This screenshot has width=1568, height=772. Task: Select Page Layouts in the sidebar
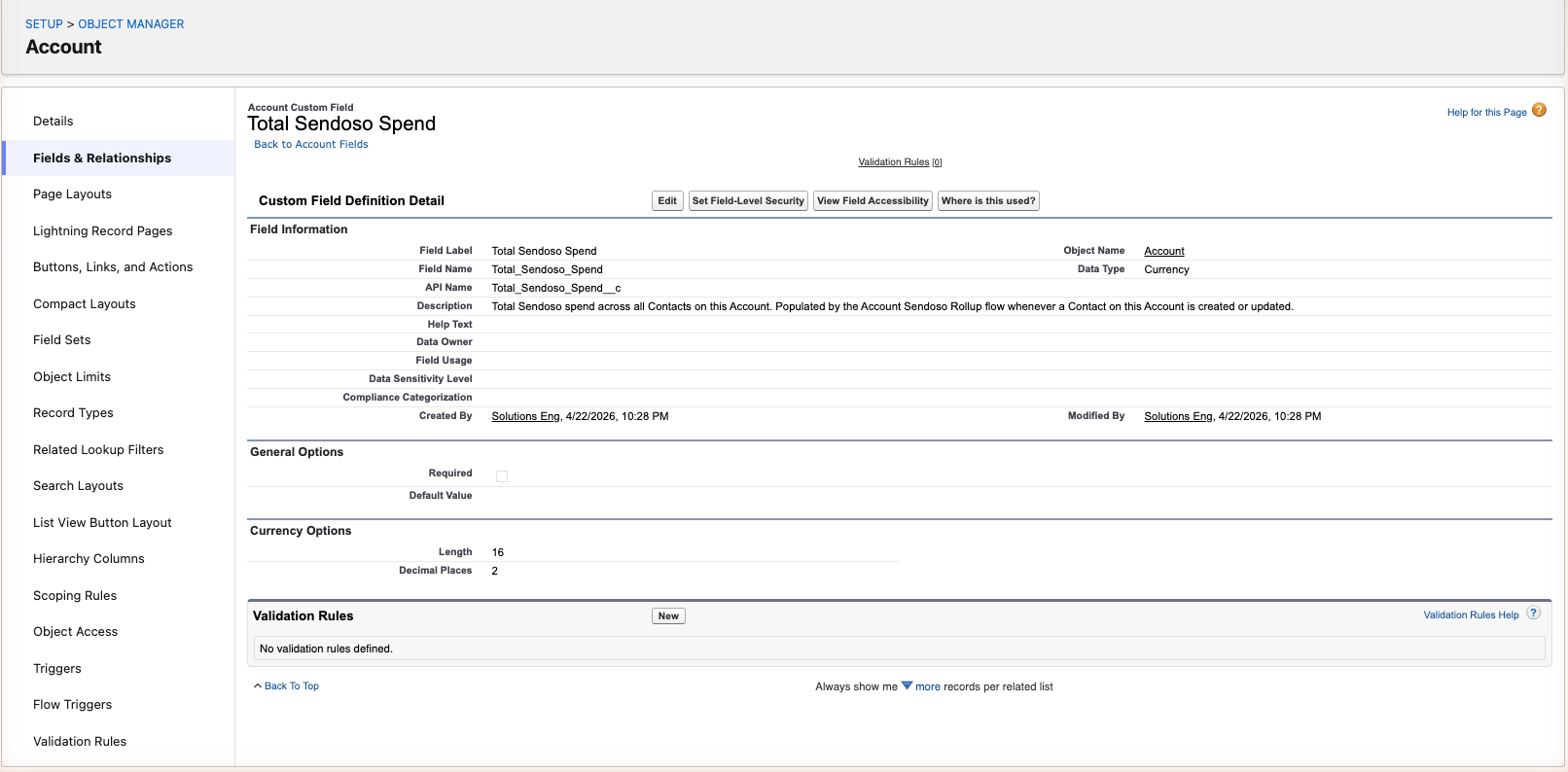(72, 194)
